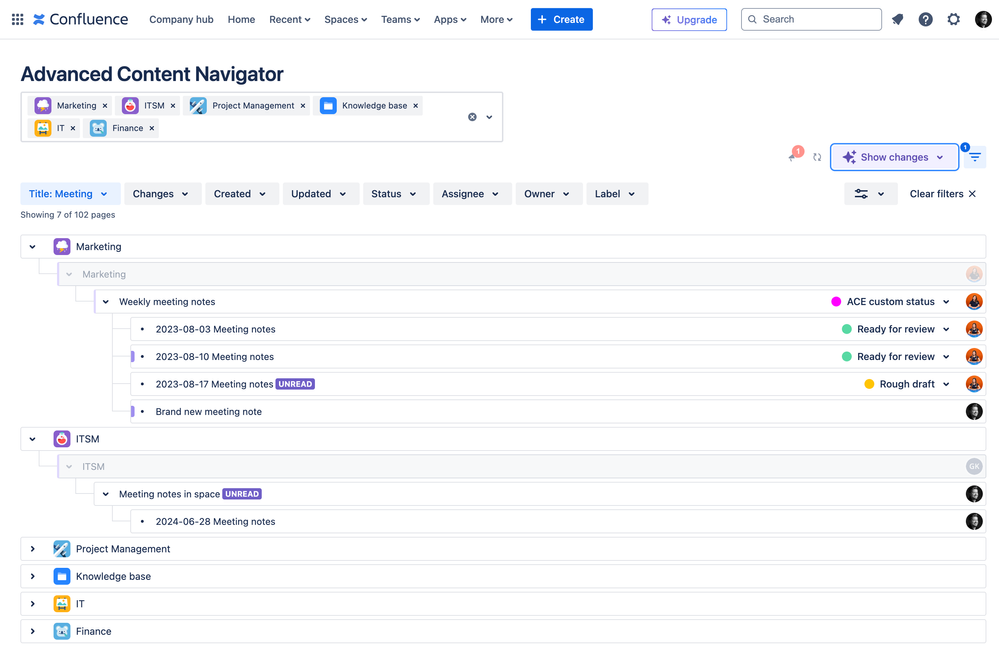This screenshot has height=658, width=999.
Task: Focus the Search input field
Action: pos(811,19)
